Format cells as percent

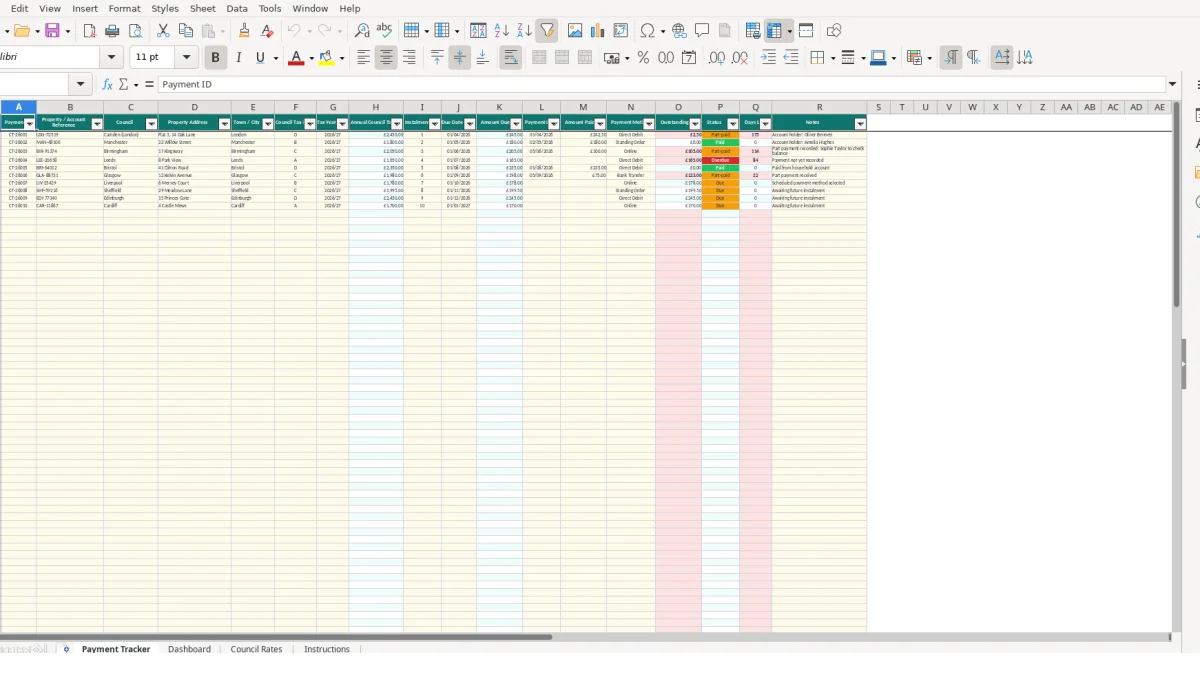[x=643, y=58]
